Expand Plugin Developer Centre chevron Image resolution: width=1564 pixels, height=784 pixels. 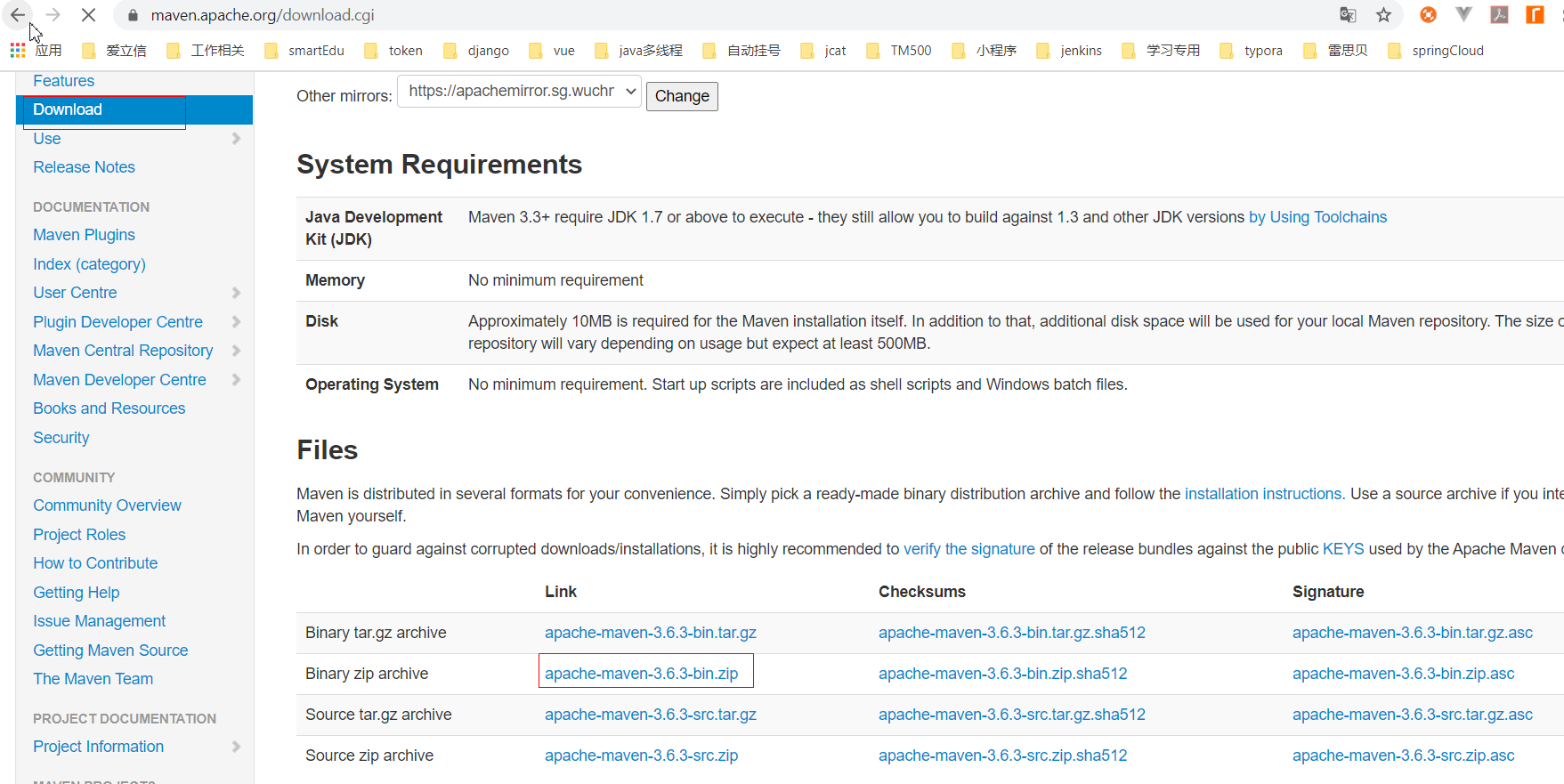[236, 322]
